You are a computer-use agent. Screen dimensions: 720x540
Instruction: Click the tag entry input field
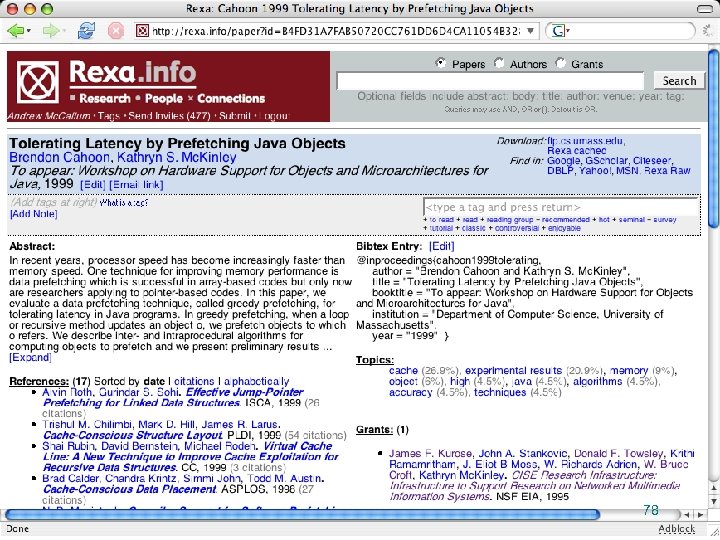pos(561,207)
